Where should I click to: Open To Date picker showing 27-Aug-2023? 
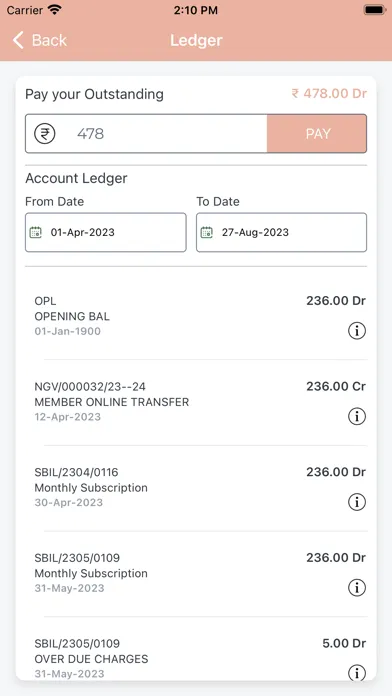(x=281, y=232)
